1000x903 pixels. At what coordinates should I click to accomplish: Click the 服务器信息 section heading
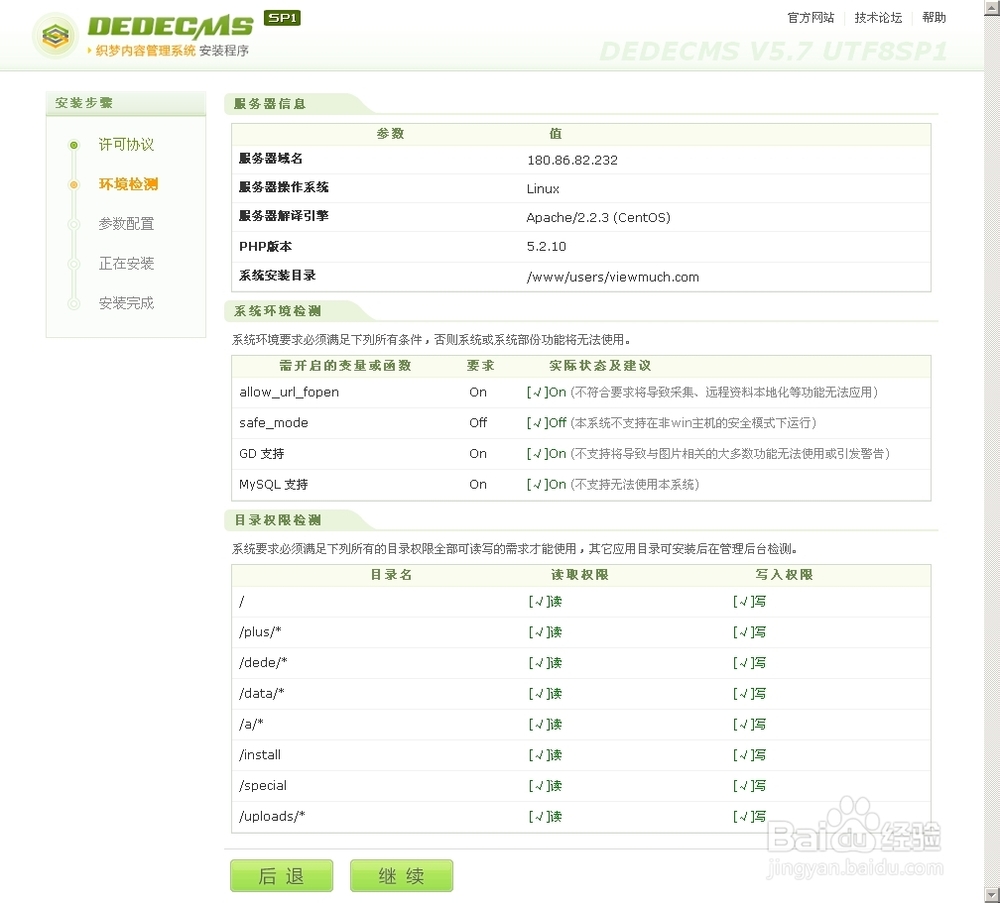point(270,104)
